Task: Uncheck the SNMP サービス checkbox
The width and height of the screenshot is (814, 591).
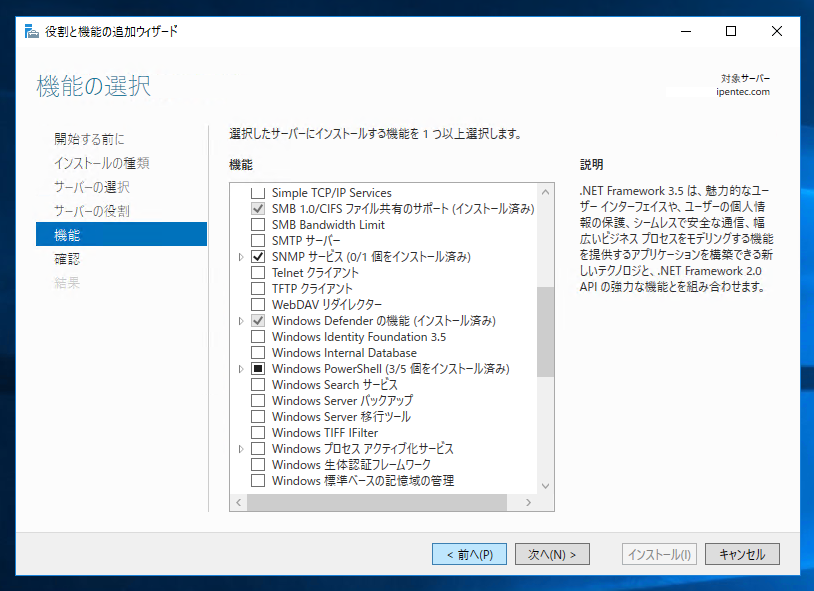Action: pyautogui.click(x=258, y=257)
